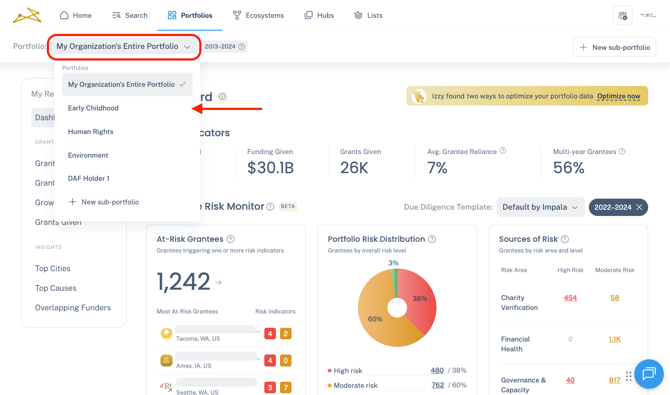Viewport: 670px width, 395px height.
Task: Click the orange 0 badge for Ames grantee
Action: (285, 360)
